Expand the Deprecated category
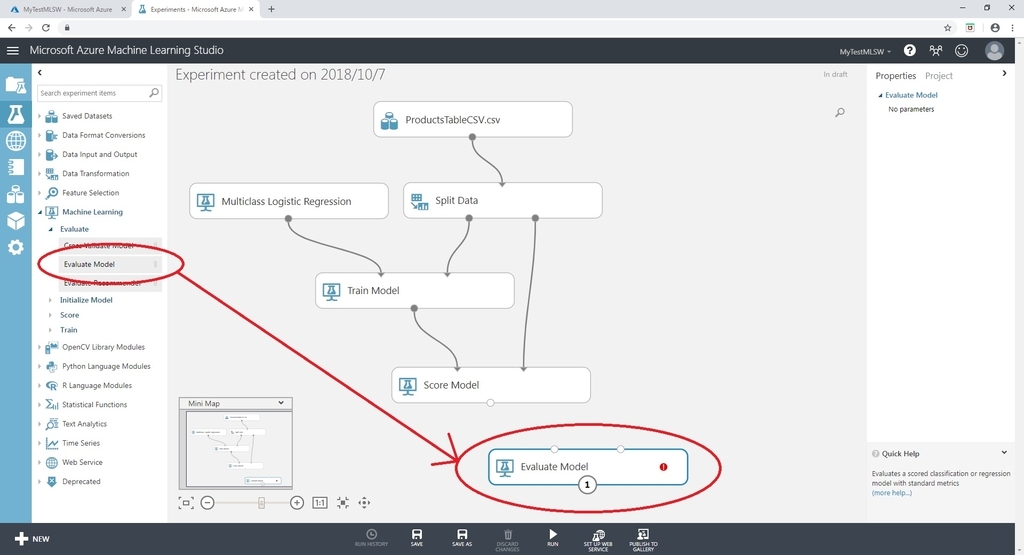Viewport: 1024px width, 555px height. [39, 482]
